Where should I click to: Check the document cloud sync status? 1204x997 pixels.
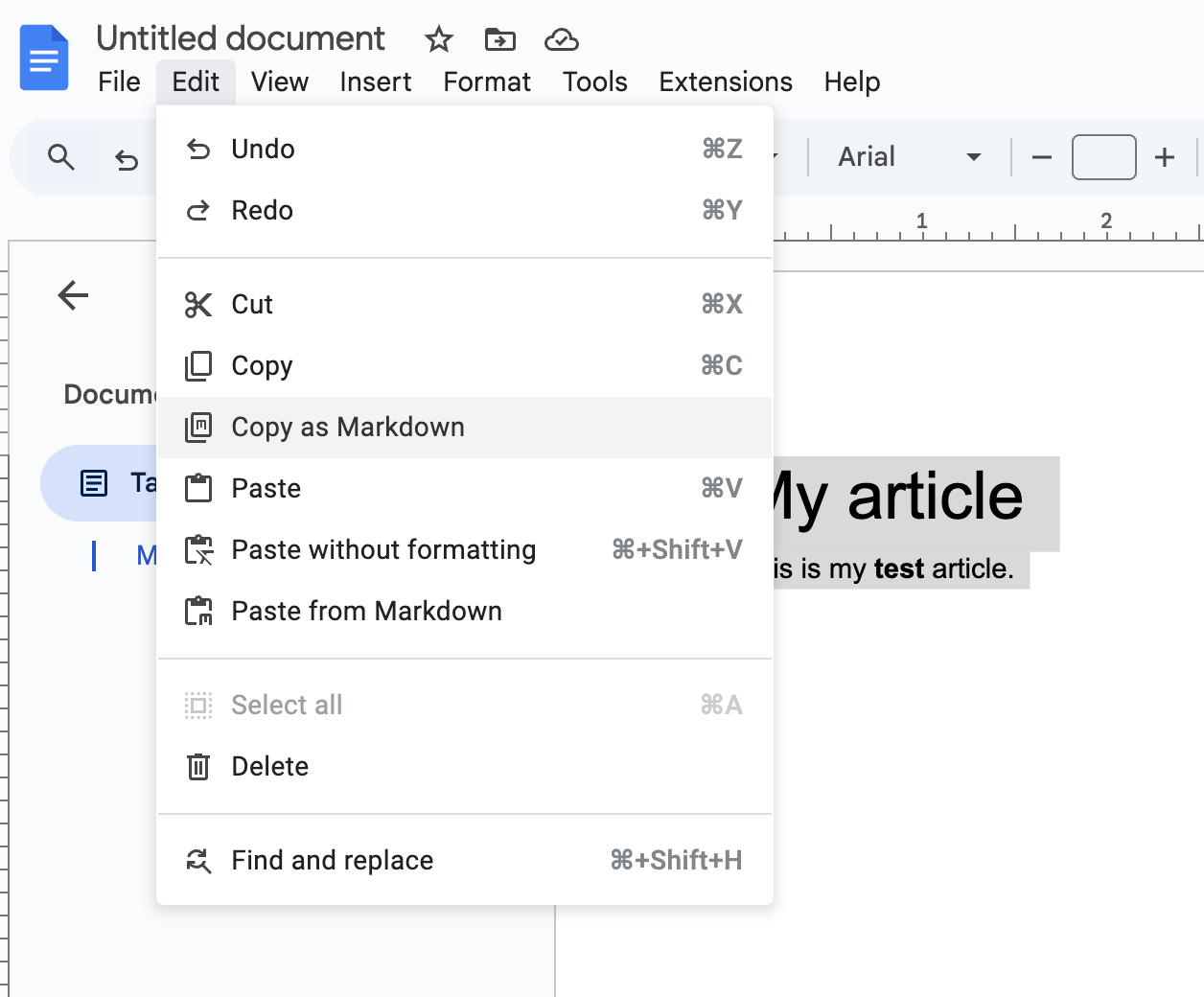tap(561, 39)
